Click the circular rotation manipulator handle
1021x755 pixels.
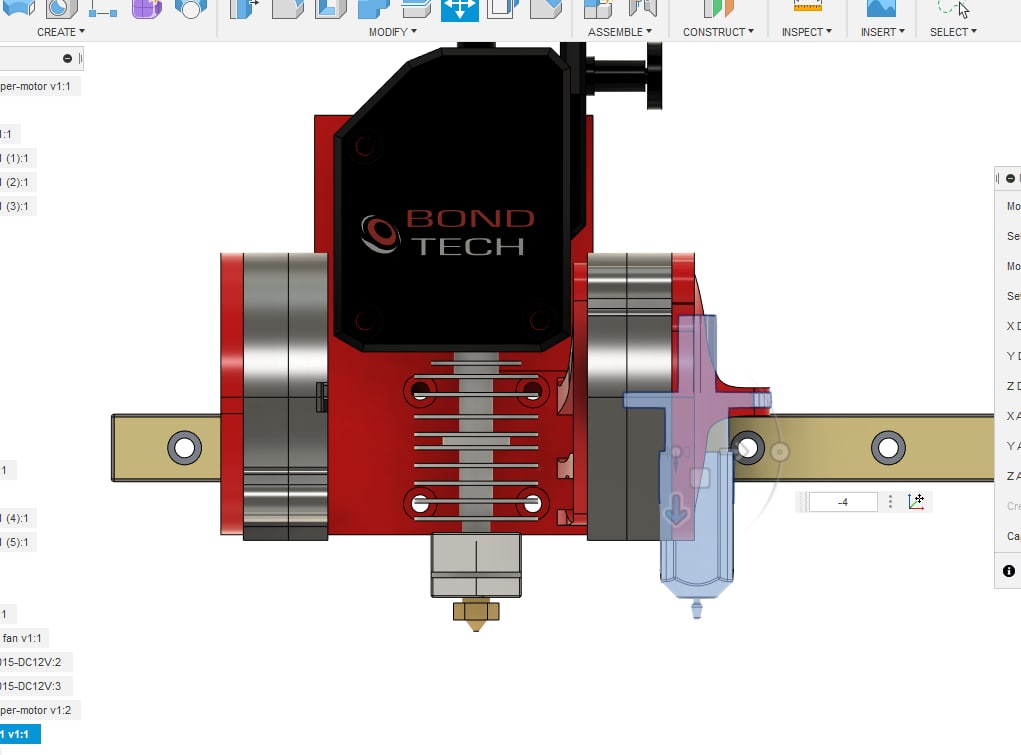click(779, 451)
